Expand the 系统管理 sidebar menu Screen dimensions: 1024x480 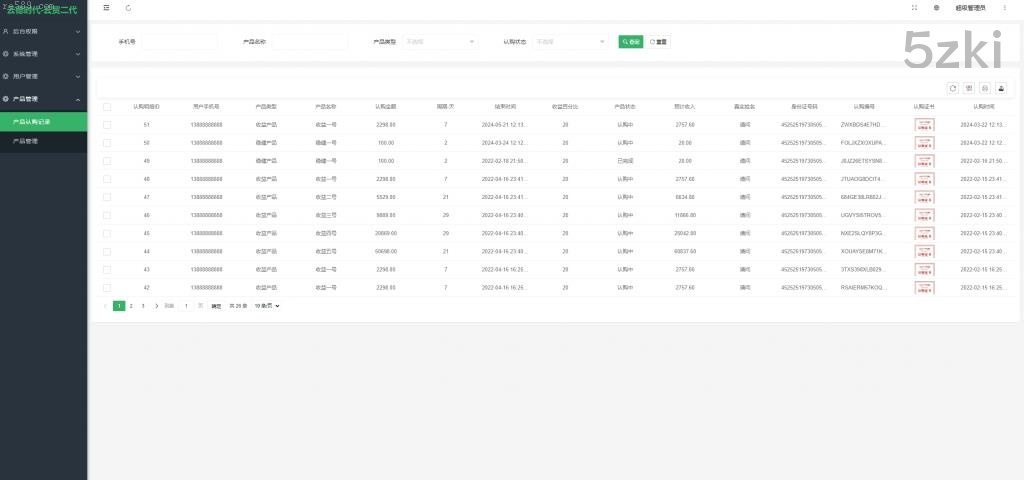[43, 54]
